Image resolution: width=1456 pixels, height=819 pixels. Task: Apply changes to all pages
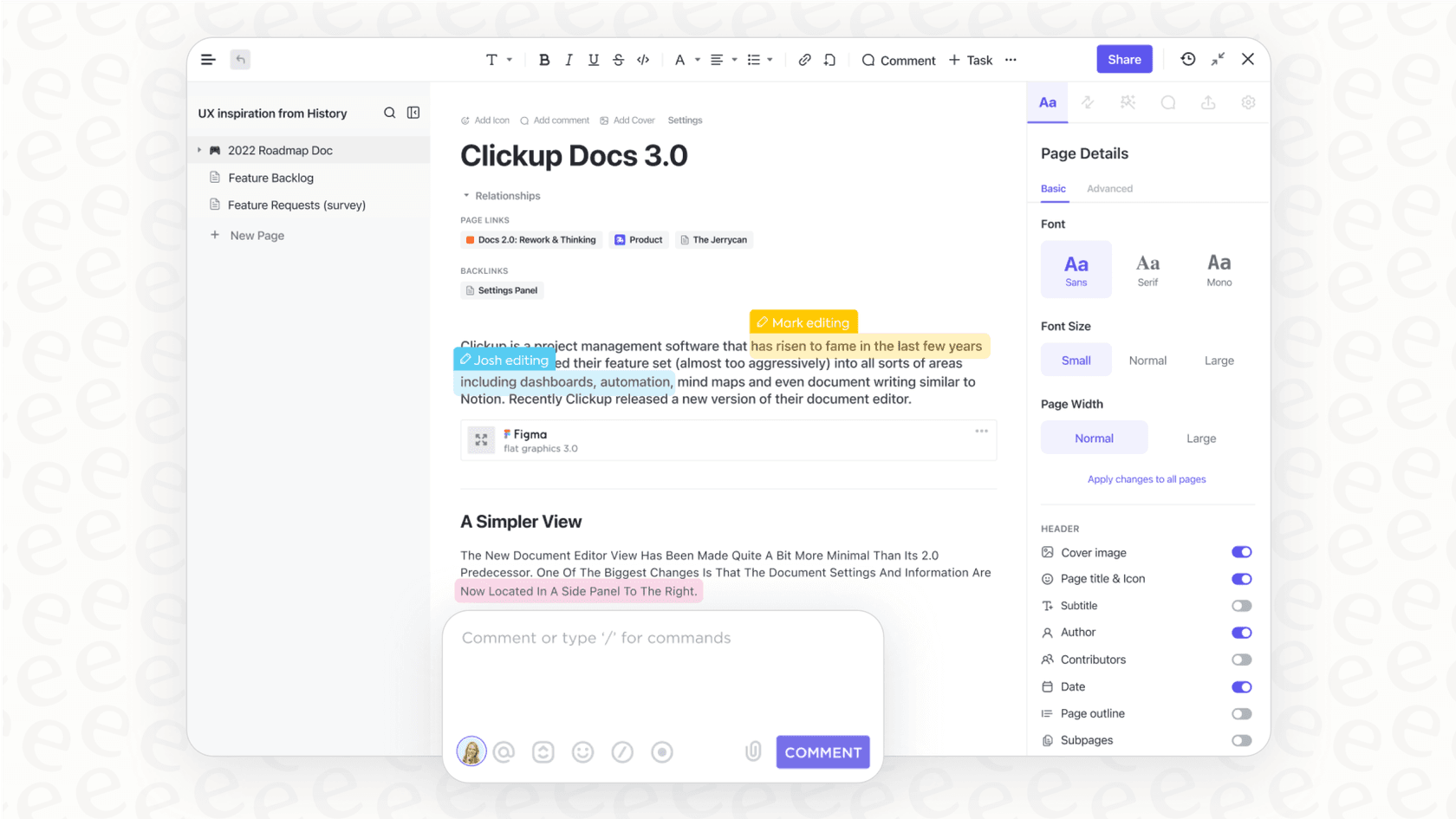(x=1146, y=478)
